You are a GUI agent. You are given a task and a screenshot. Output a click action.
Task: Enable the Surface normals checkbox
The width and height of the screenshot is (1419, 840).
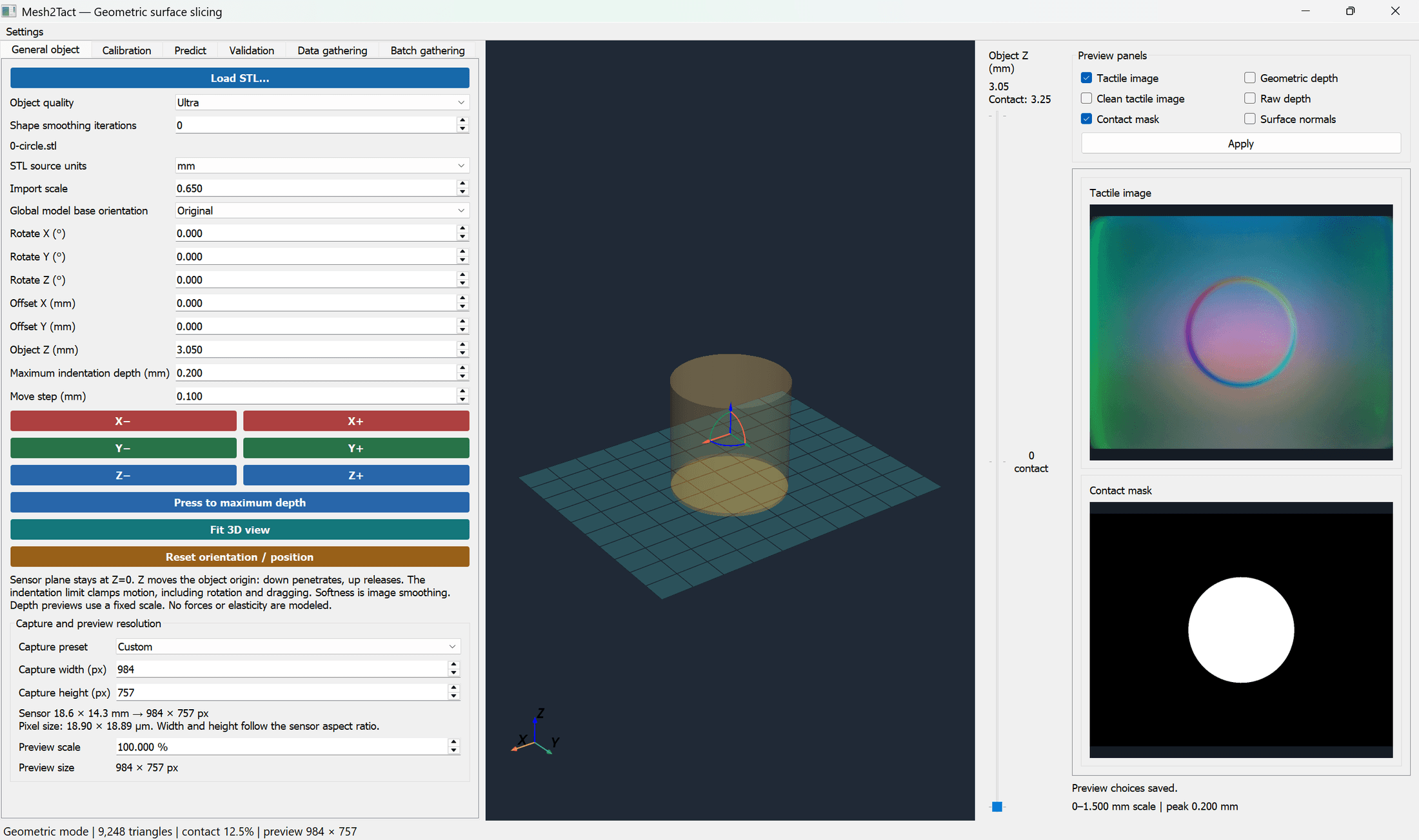[1250, 119]
